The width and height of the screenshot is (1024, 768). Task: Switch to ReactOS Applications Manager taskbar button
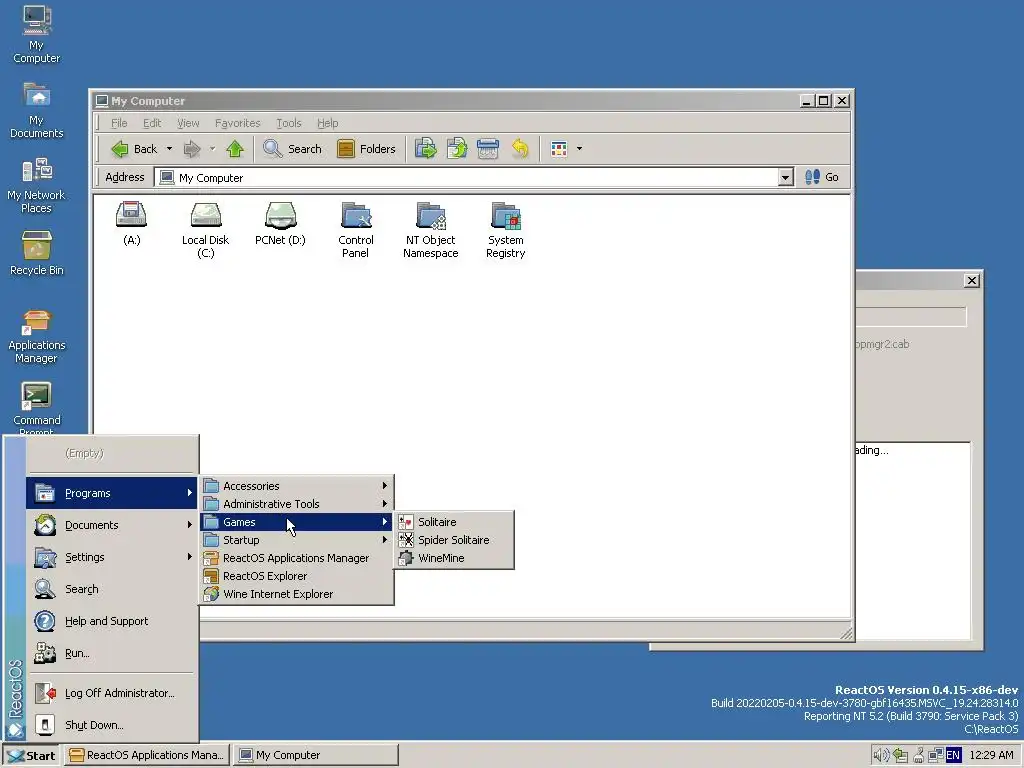click(x=148, y=756)
